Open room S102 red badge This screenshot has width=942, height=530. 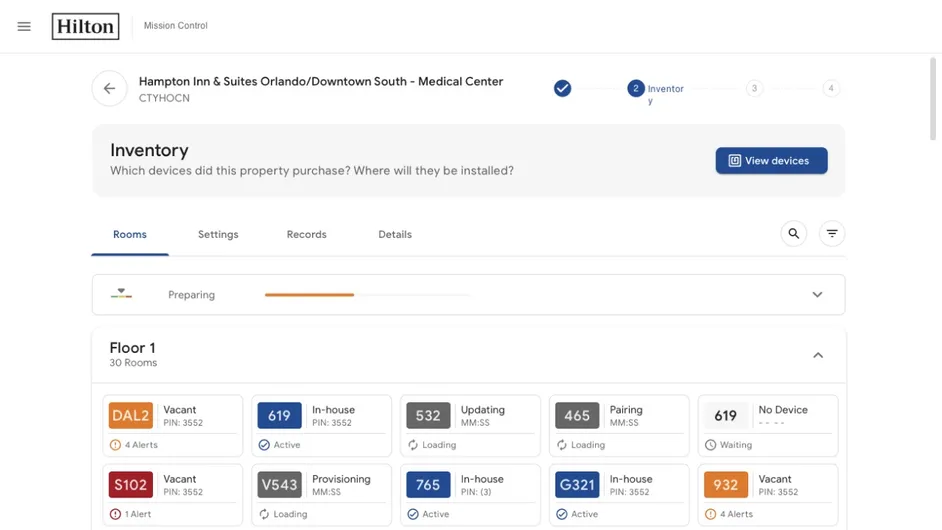tap(131, 484)
